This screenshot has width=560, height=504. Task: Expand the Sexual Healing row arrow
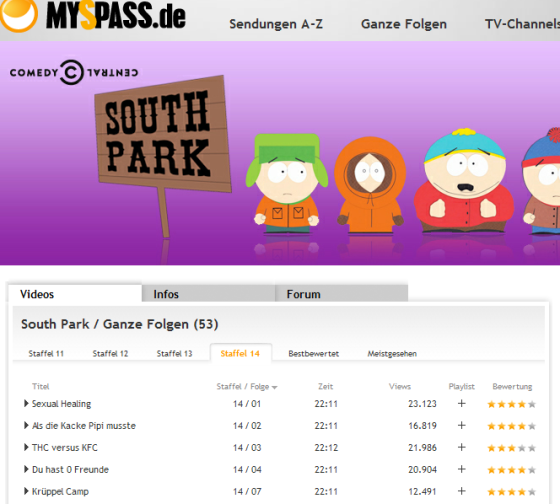coord(26,404)
